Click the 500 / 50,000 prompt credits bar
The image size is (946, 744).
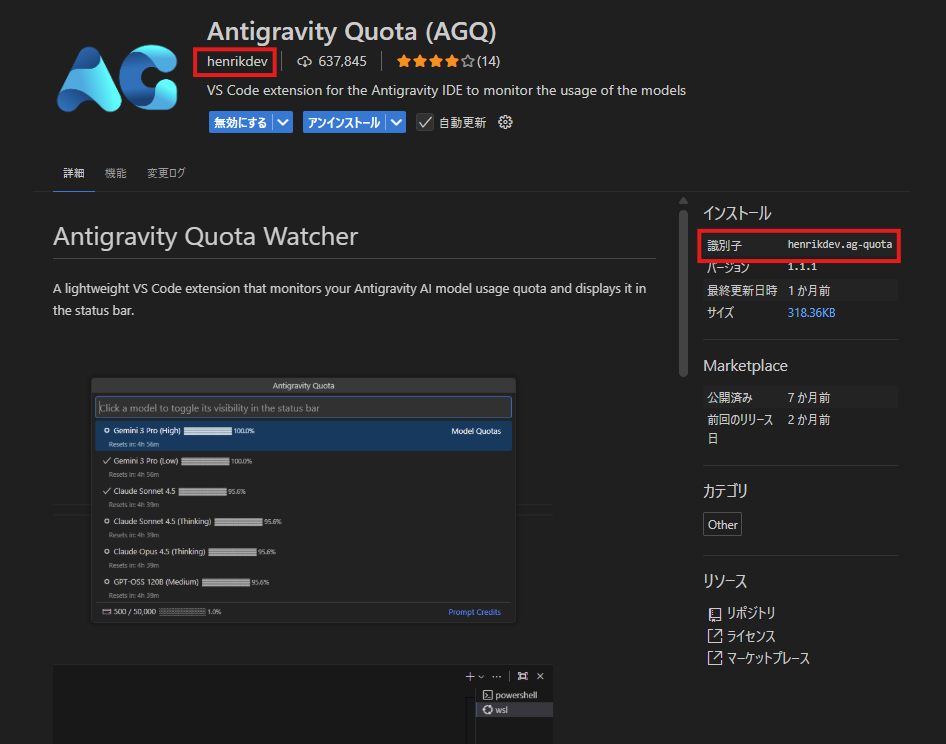point(182,612)
